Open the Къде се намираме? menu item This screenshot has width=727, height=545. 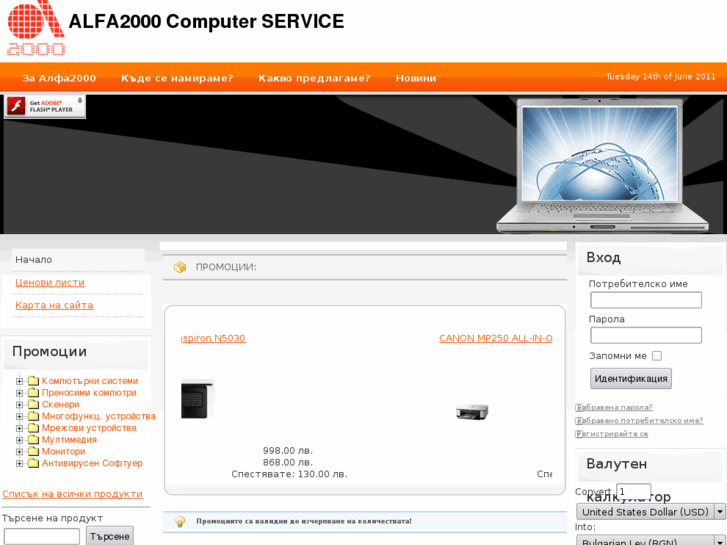(x=177, y=78)
